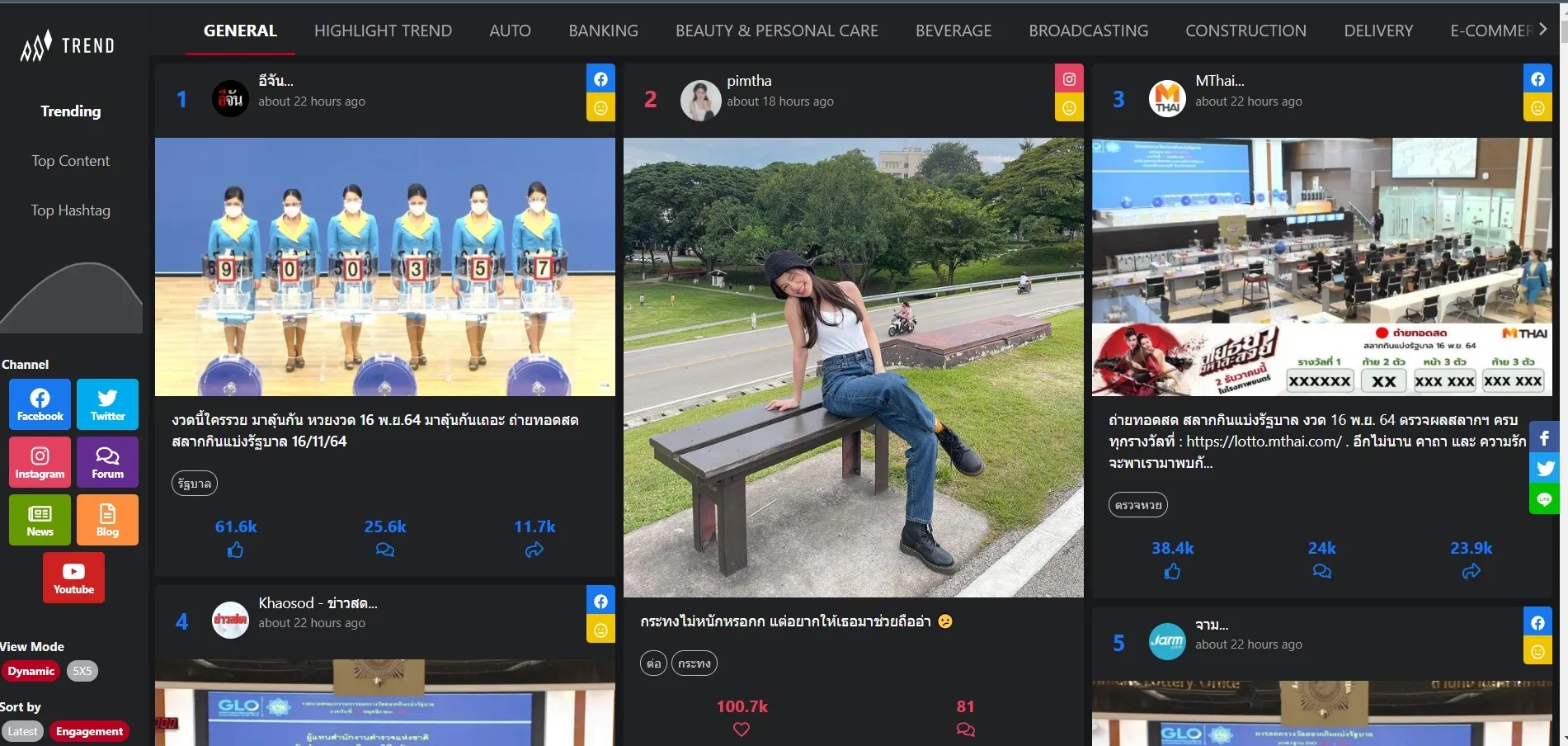Open pimtha's park bench photo
Screen dimensions: 1568x746
[x=853, y=367]
